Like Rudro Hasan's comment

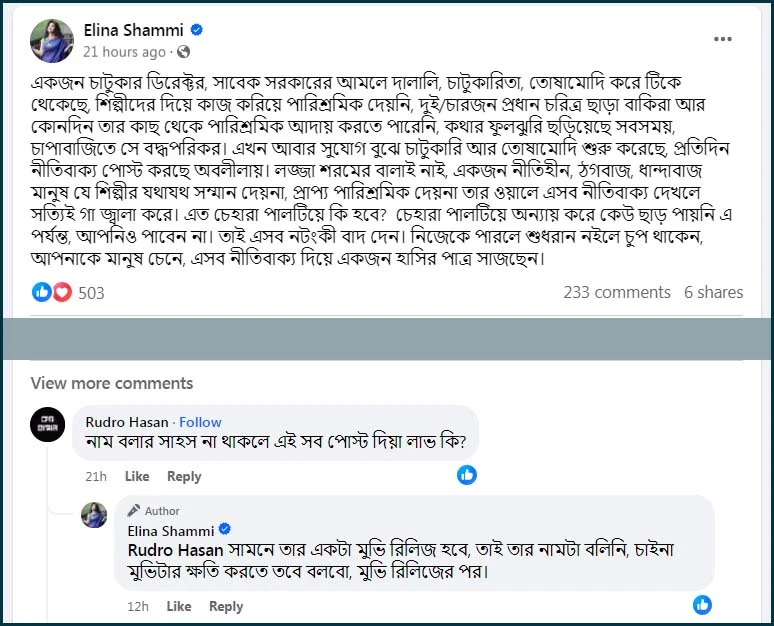[137, 476]
